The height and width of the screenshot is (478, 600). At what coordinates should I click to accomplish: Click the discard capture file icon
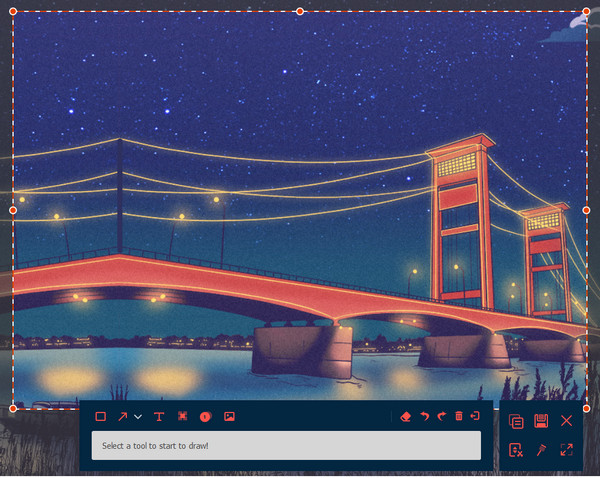tap(516, 450)
